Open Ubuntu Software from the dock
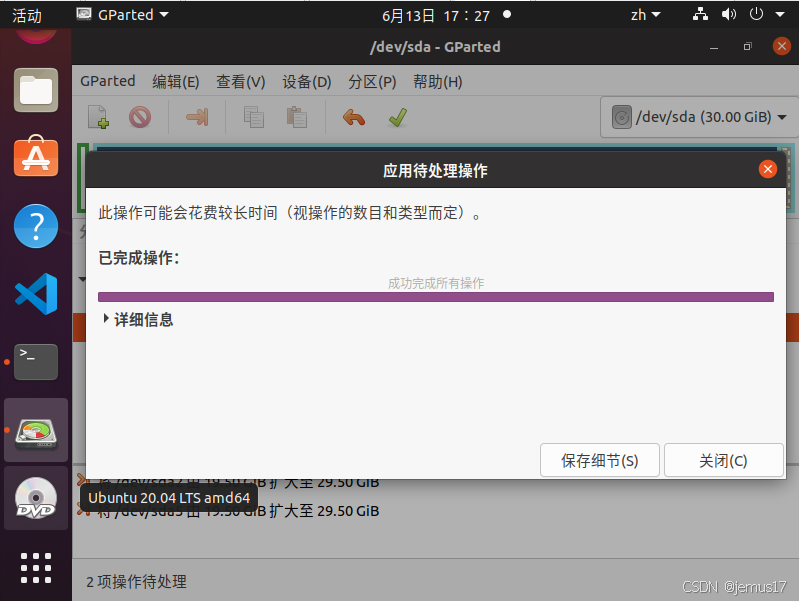This screenshot has width=799, height=601. [36, 156]
